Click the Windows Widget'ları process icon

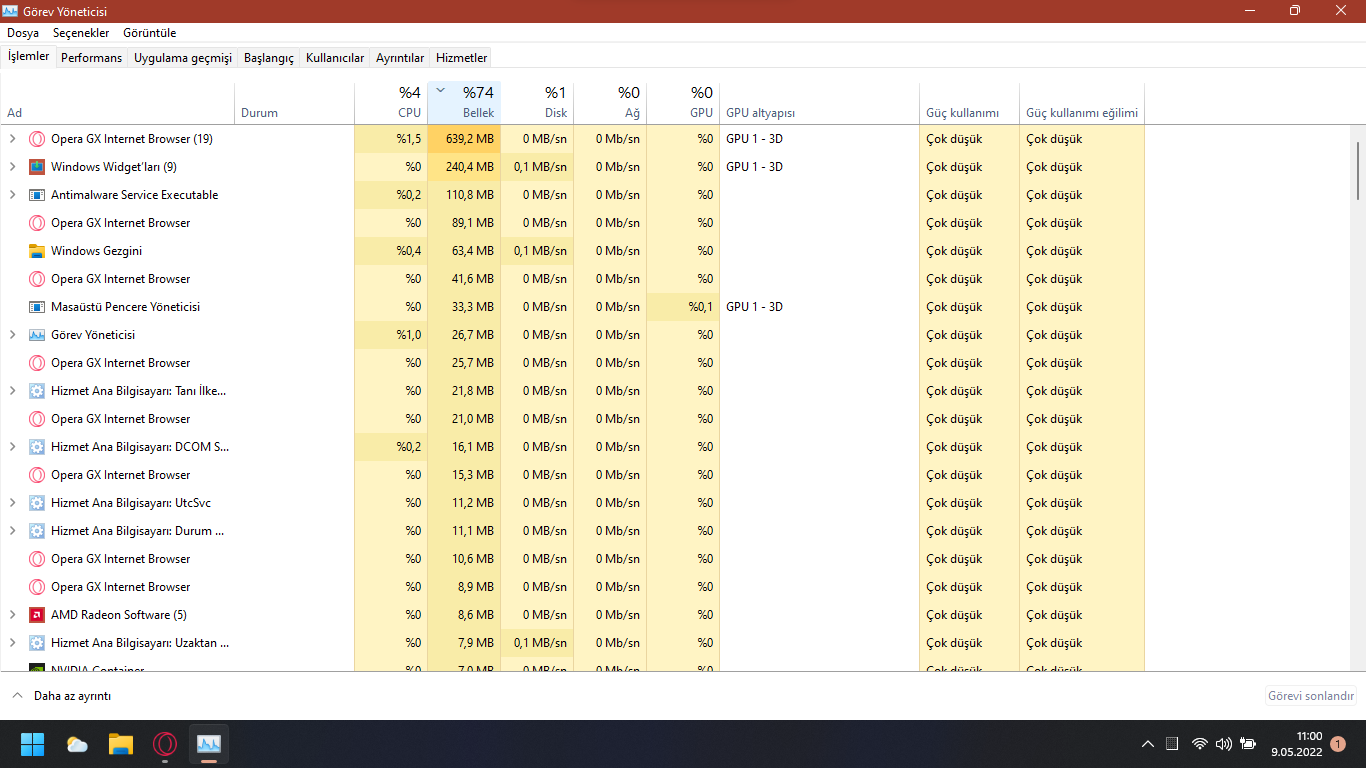tap(37, 167)
